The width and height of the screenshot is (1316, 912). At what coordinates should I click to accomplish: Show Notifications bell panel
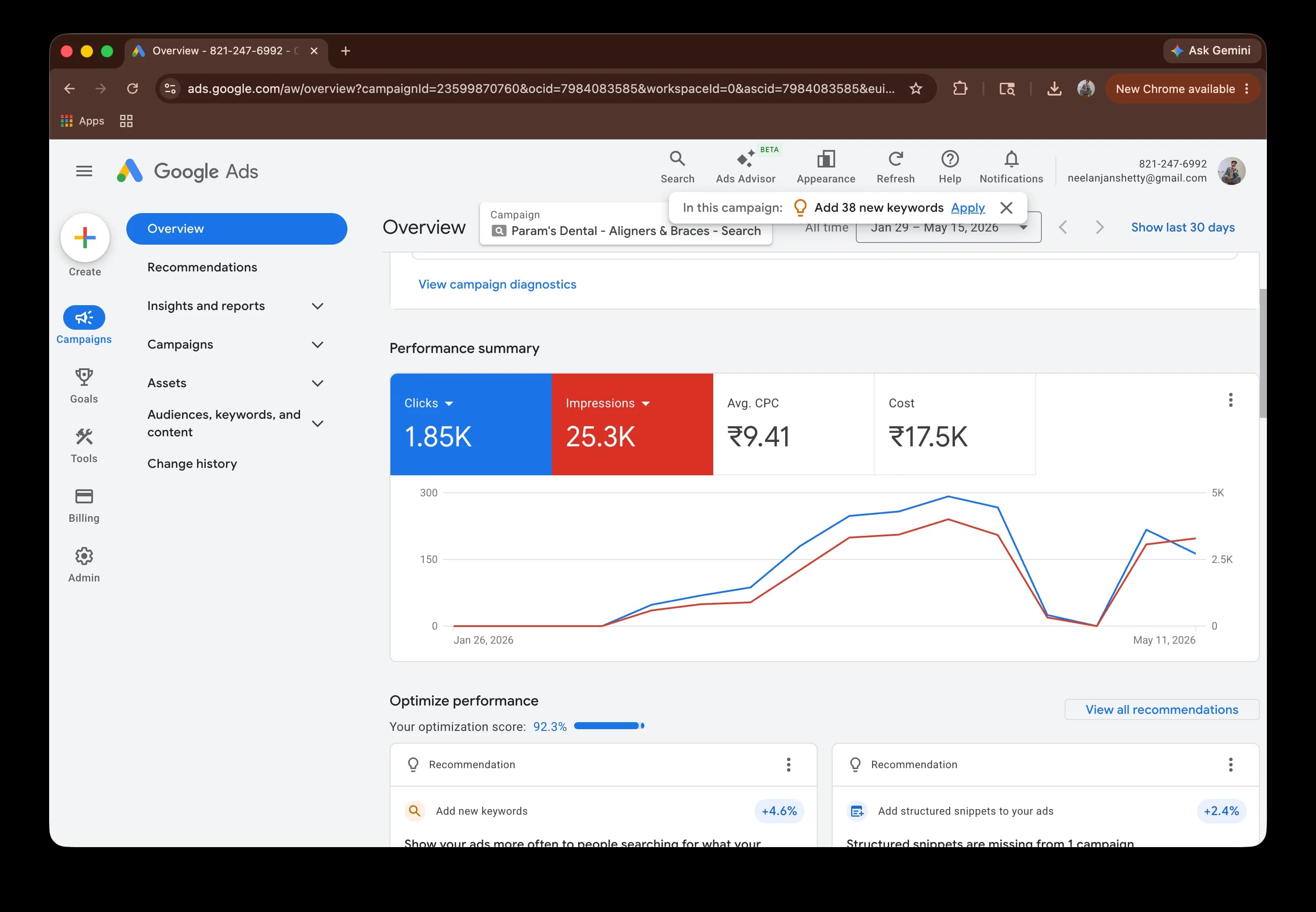pos(1011,167)
